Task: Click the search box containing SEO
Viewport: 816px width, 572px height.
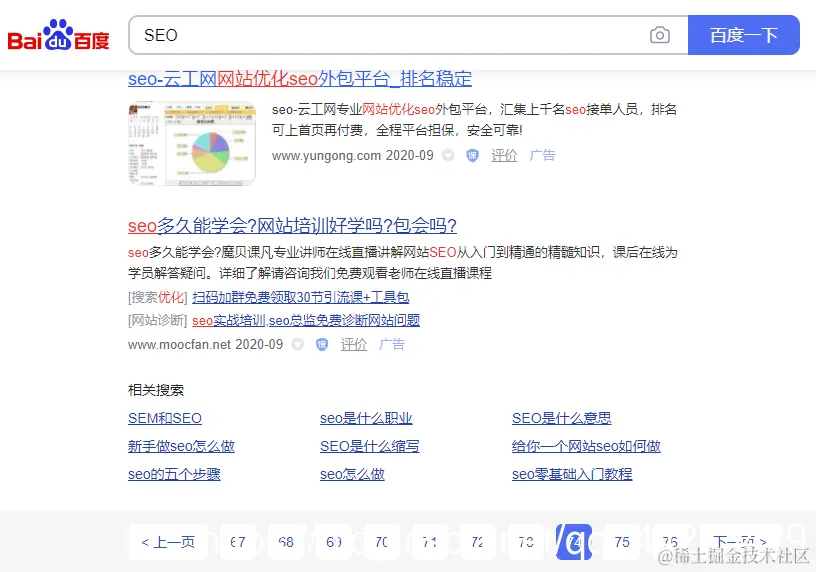Action: pos(408,35)
